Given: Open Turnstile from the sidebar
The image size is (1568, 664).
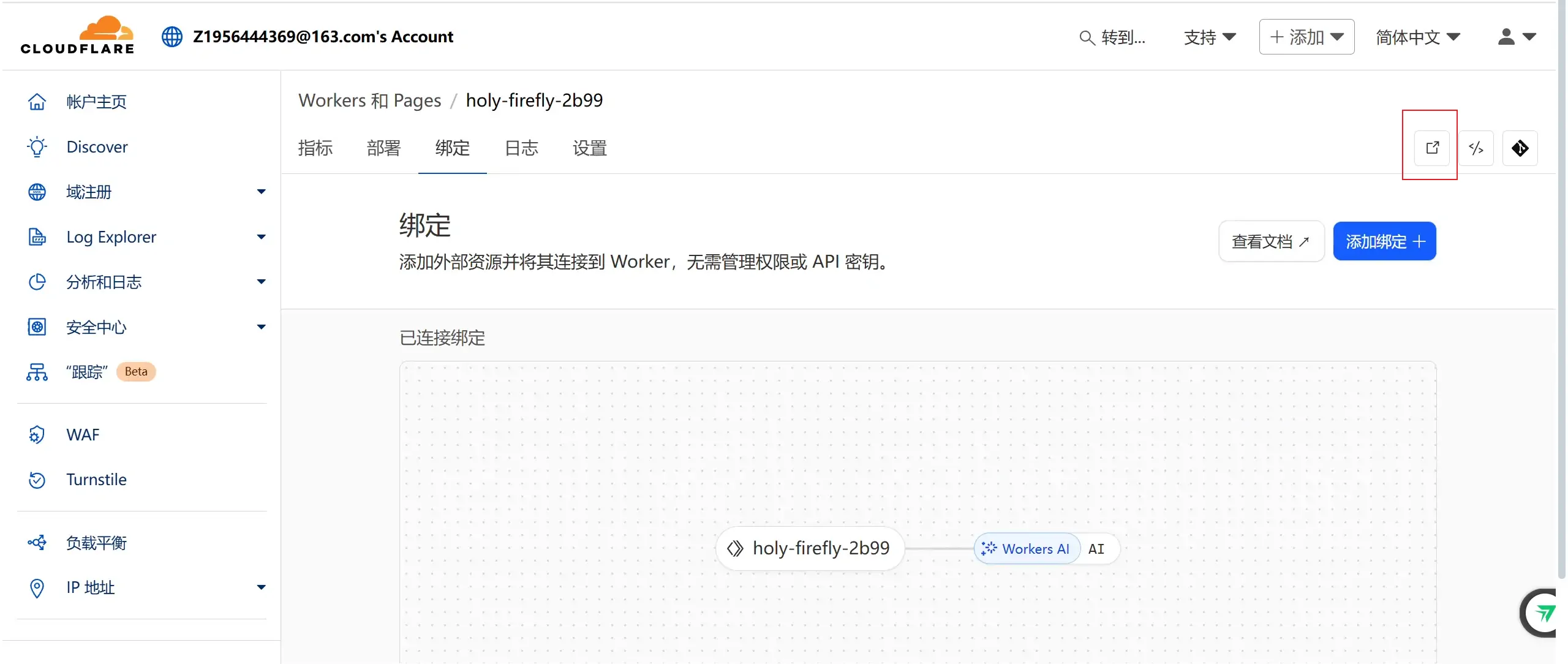Looking at the screenshot, I should point(96,480).
